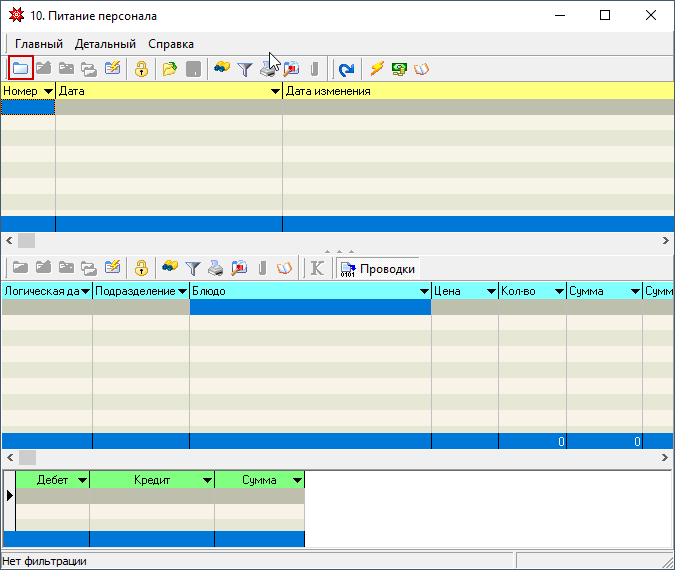Click the padlock icon in the lower toolbar
The height and width of the screenshot is (570, 675).
pyautogui.click(x=141, y=268)
